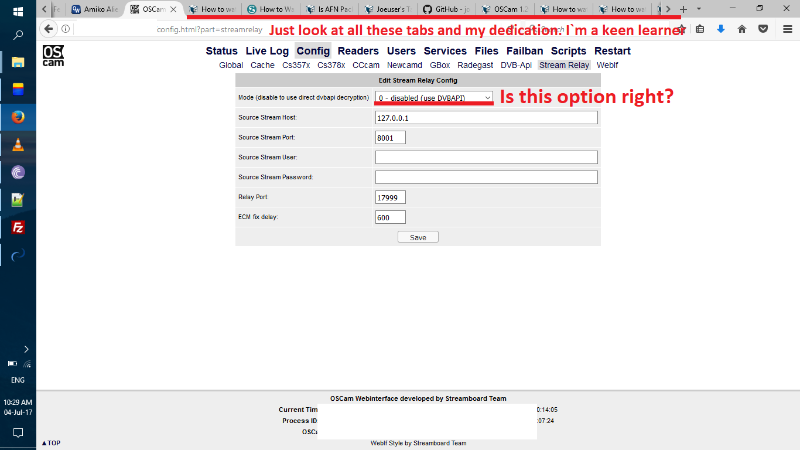Go back using browser back arrow
Viewport: 800px width, 450px height.
coord(50,29)
